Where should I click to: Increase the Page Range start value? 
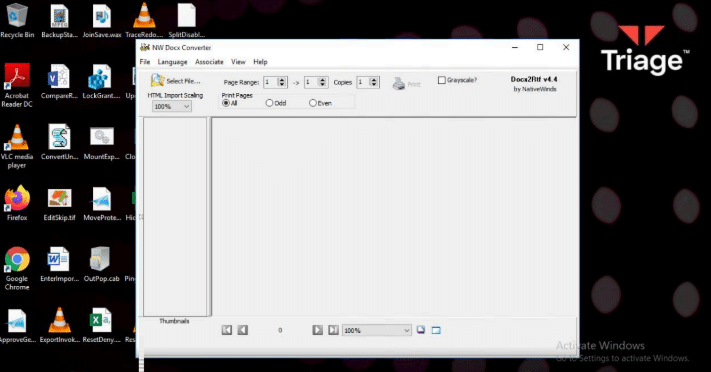(x=282, y=80)
